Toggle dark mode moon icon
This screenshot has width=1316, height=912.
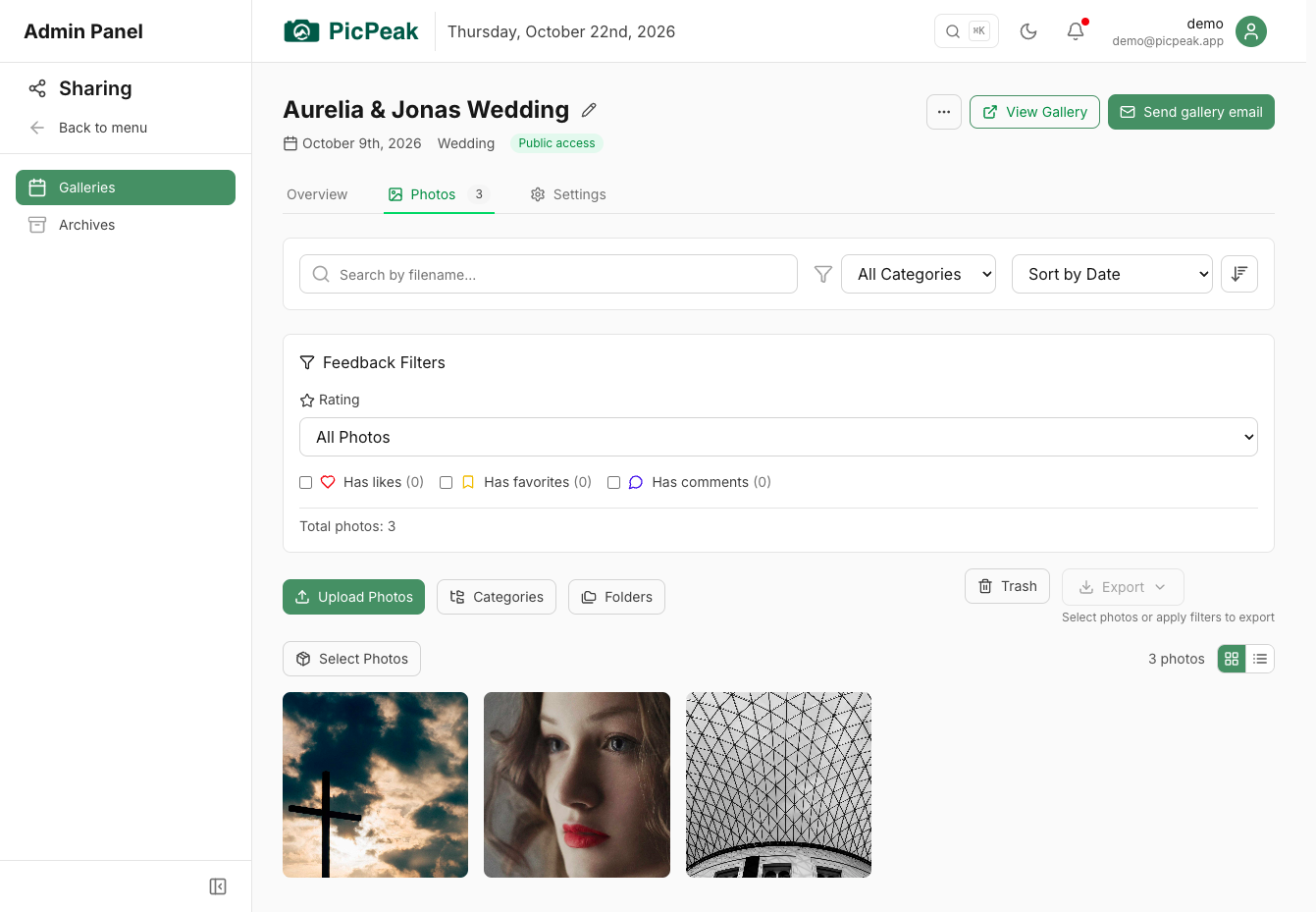click(x=1028, y=31)
